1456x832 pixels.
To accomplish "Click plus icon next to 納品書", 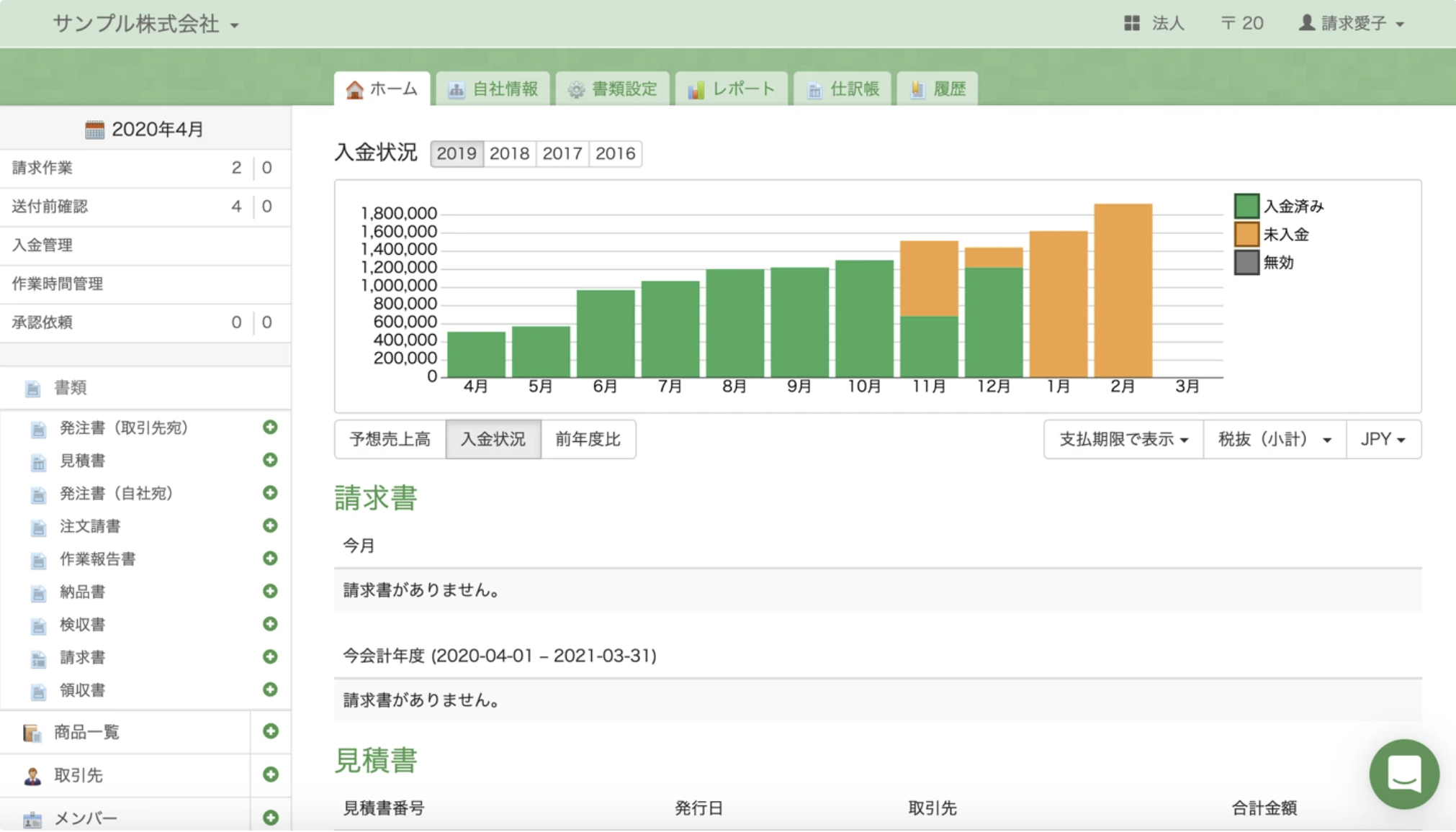I will (270, 591).
